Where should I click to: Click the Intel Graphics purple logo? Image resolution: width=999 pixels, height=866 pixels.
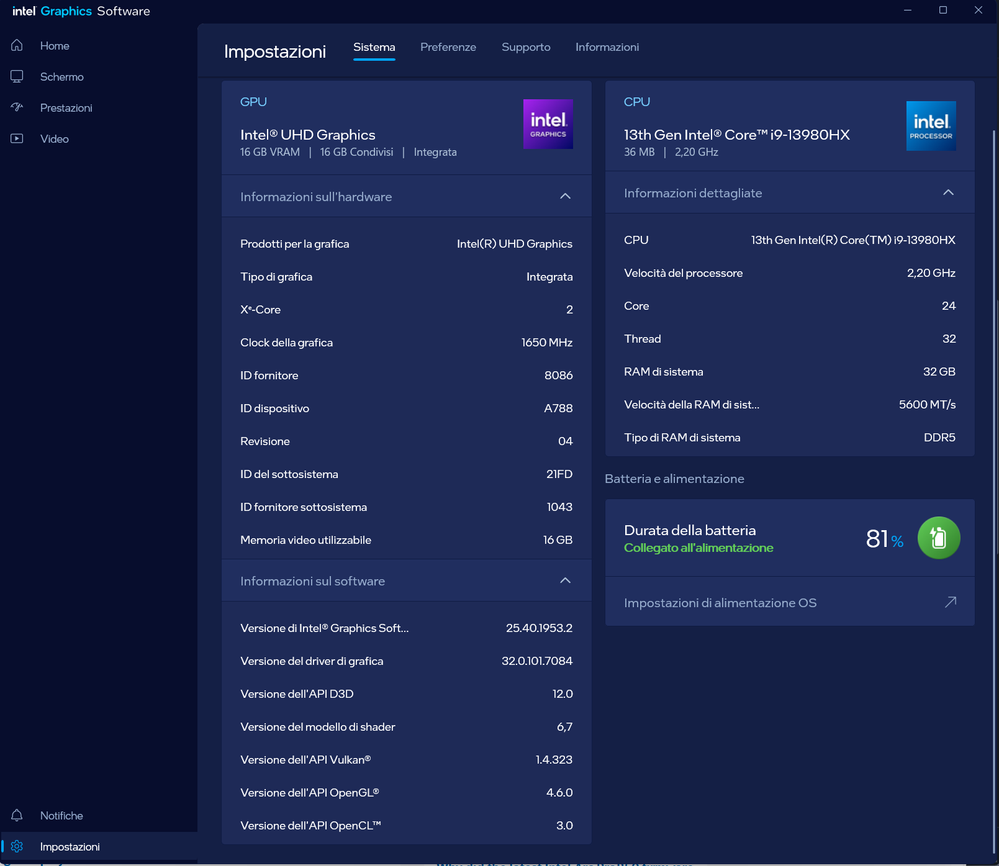(x=548, y=124)
